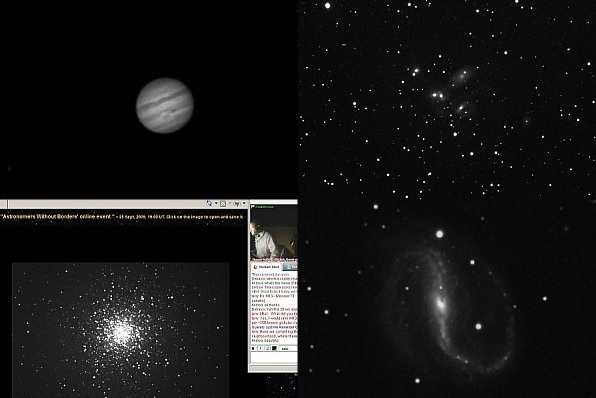Switch to the second chat panel tab
596x398 pixels.
click(x=291, y=267)
